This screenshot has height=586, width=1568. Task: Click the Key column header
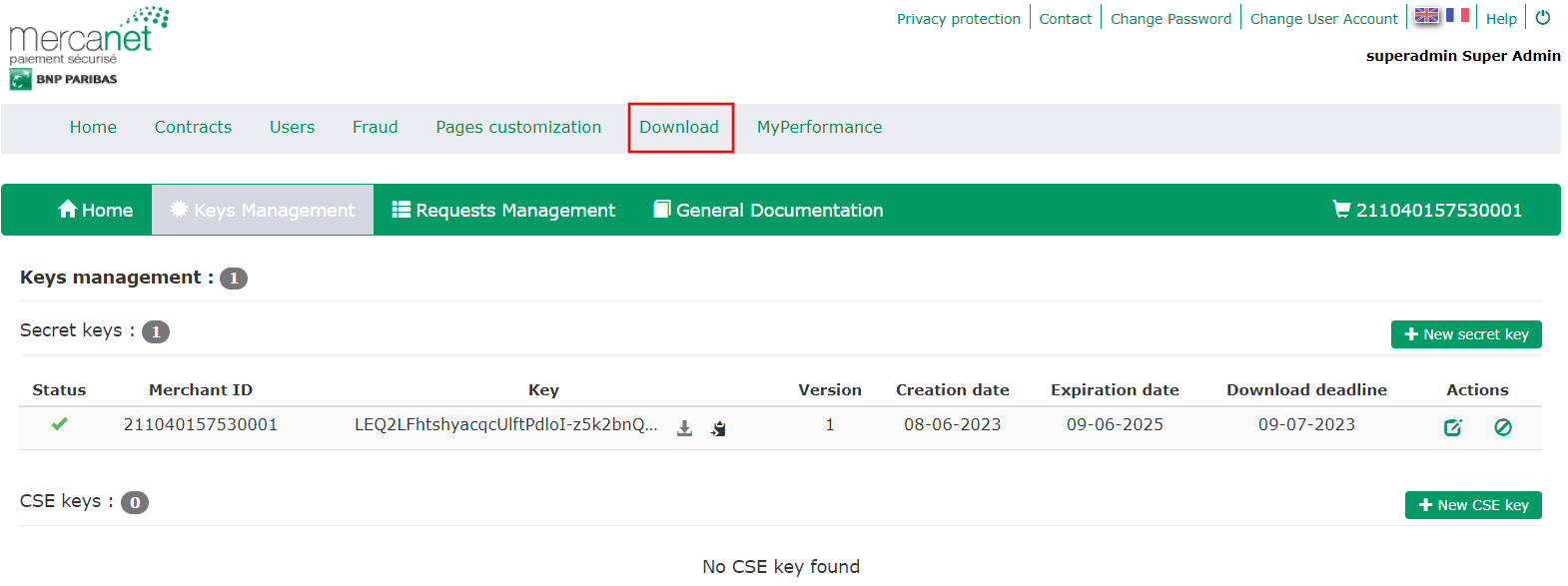tap(543, 390)
